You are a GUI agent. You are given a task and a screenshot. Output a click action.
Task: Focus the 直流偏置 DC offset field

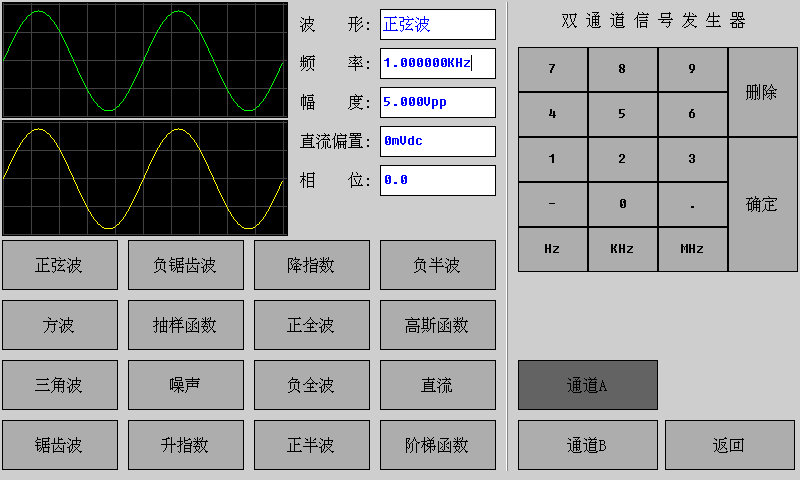(438, 141)
